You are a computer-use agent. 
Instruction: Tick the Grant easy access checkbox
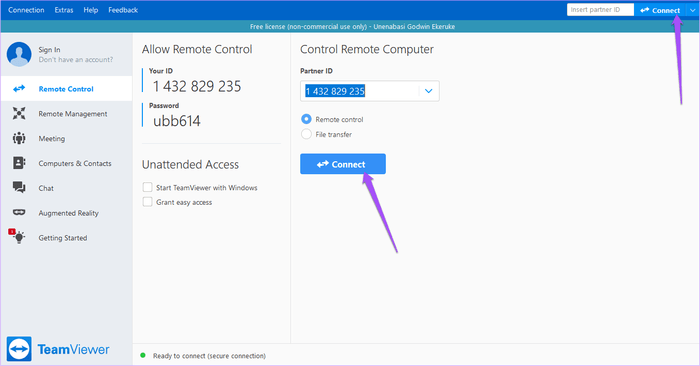[x=147, y=202]
